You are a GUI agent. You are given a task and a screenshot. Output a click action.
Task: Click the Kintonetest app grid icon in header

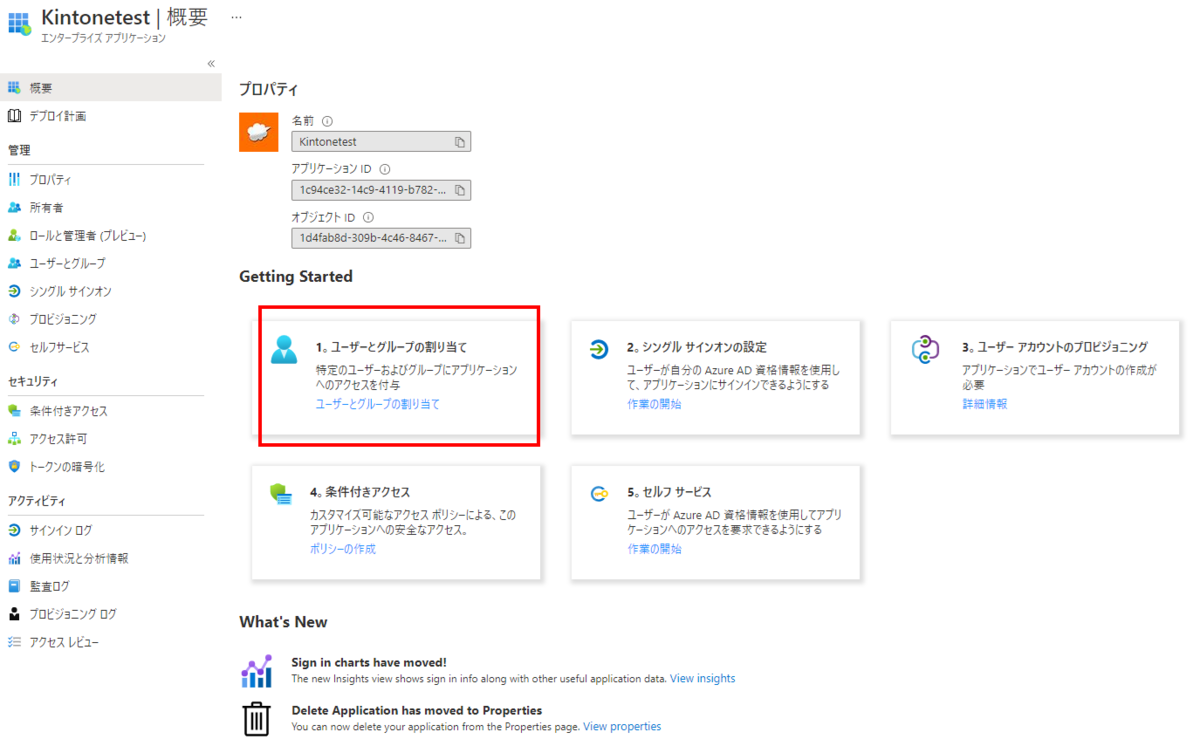(19, 23)
